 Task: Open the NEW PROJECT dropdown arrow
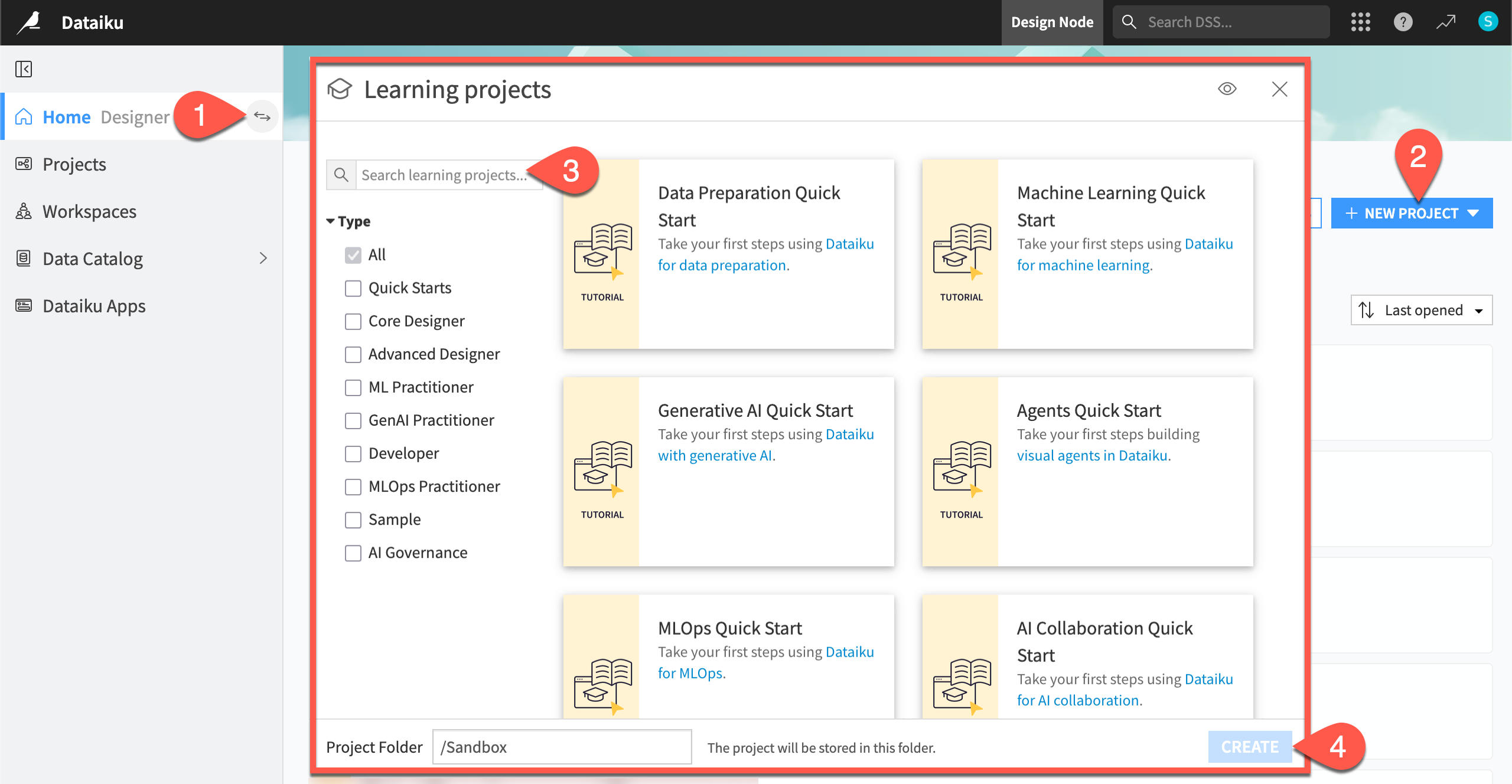[1474, 213]
